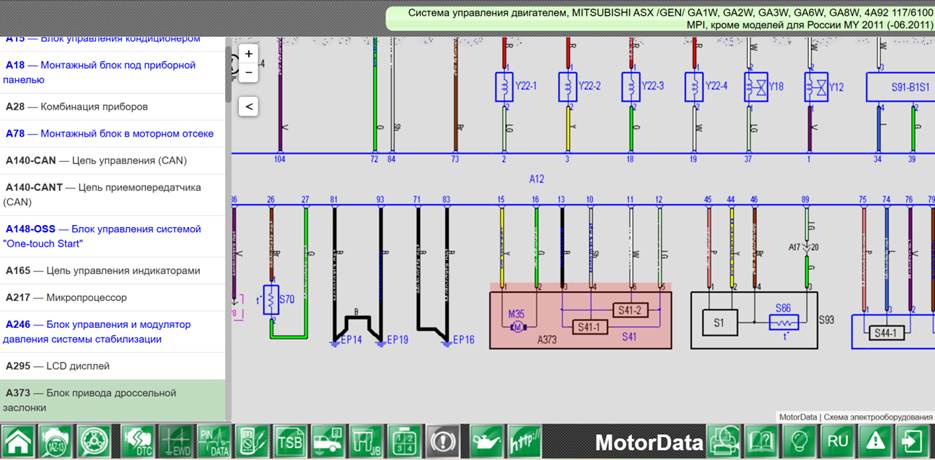Viewport: 935px width, 460px height.
Task: Click the S41-2 sensor box
Action: coord(630,310)
